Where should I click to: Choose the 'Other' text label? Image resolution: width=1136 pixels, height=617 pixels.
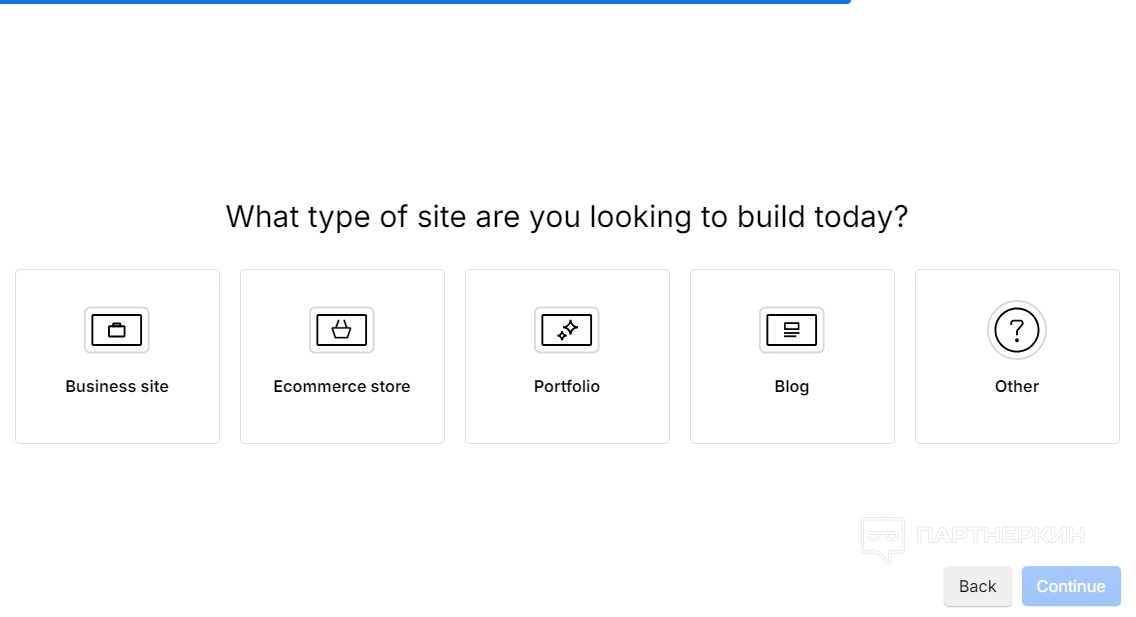click(1017, 386)
